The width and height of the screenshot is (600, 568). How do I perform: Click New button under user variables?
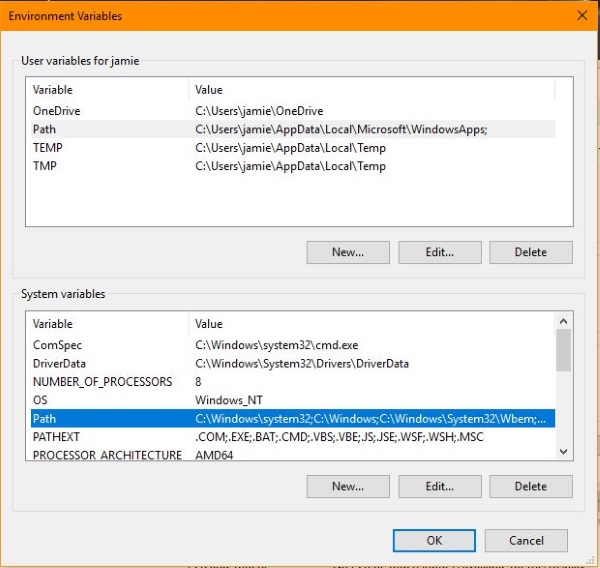point(348,252)
